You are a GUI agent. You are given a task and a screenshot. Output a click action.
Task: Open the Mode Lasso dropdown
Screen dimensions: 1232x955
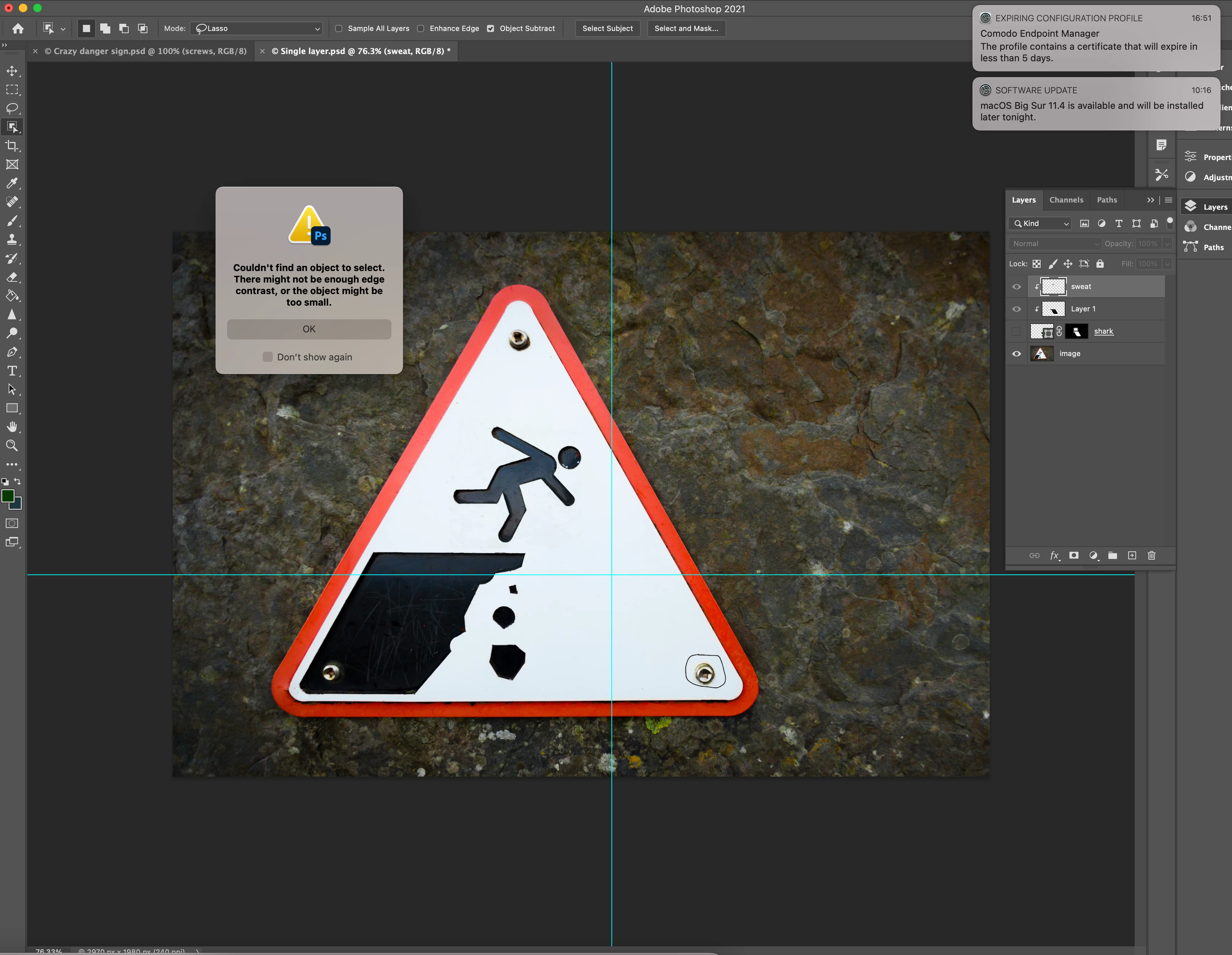click(257, 29)
